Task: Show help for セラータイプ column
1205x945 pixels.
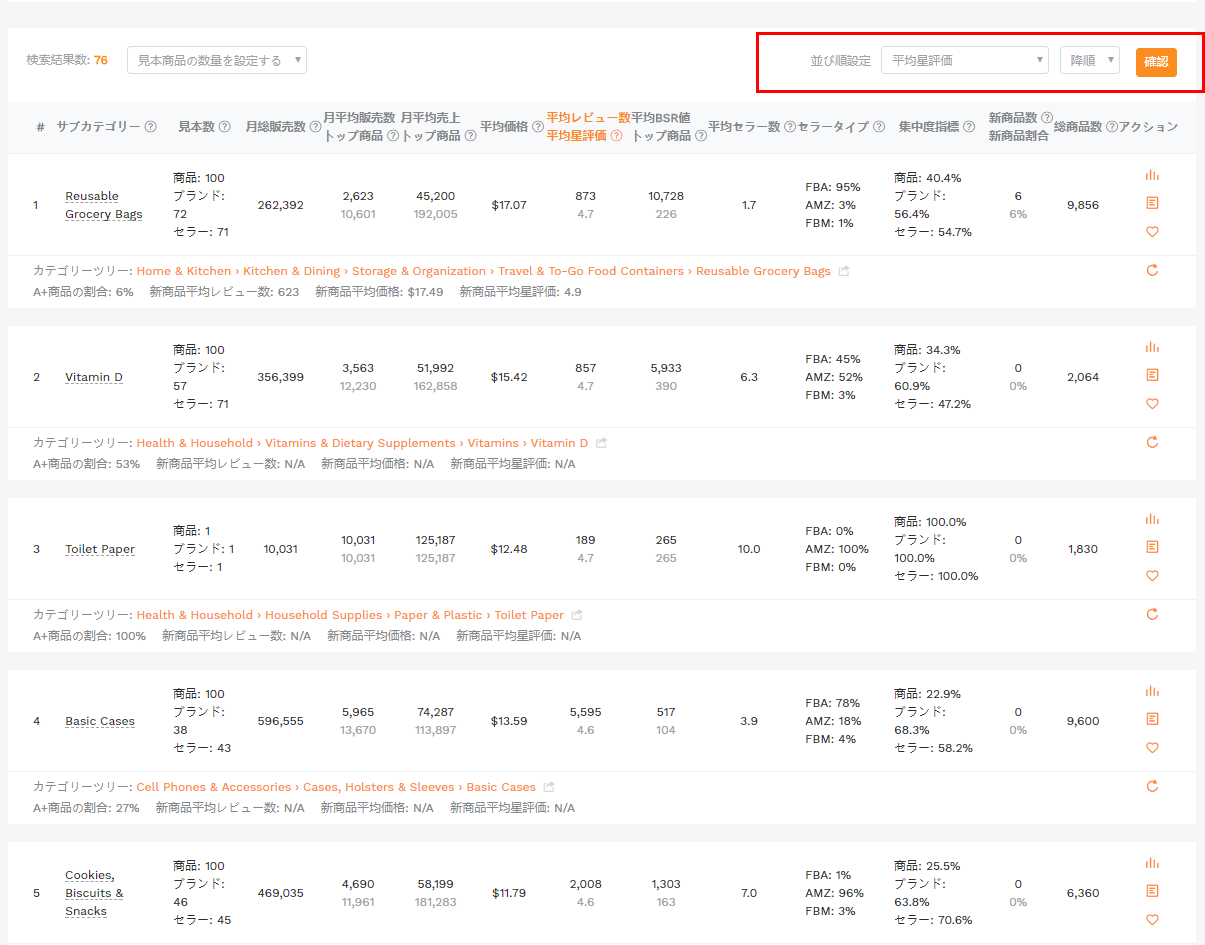Action: pos(879,127)
